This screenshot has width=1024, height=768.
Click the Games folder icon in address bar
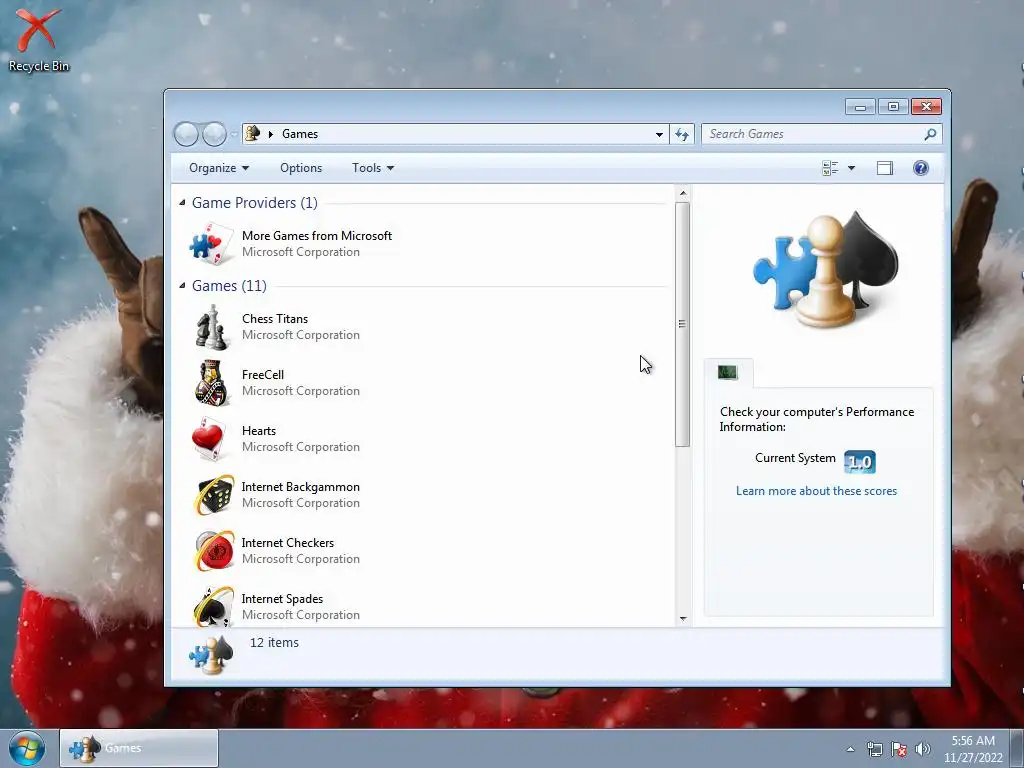[x=252, y=133]
